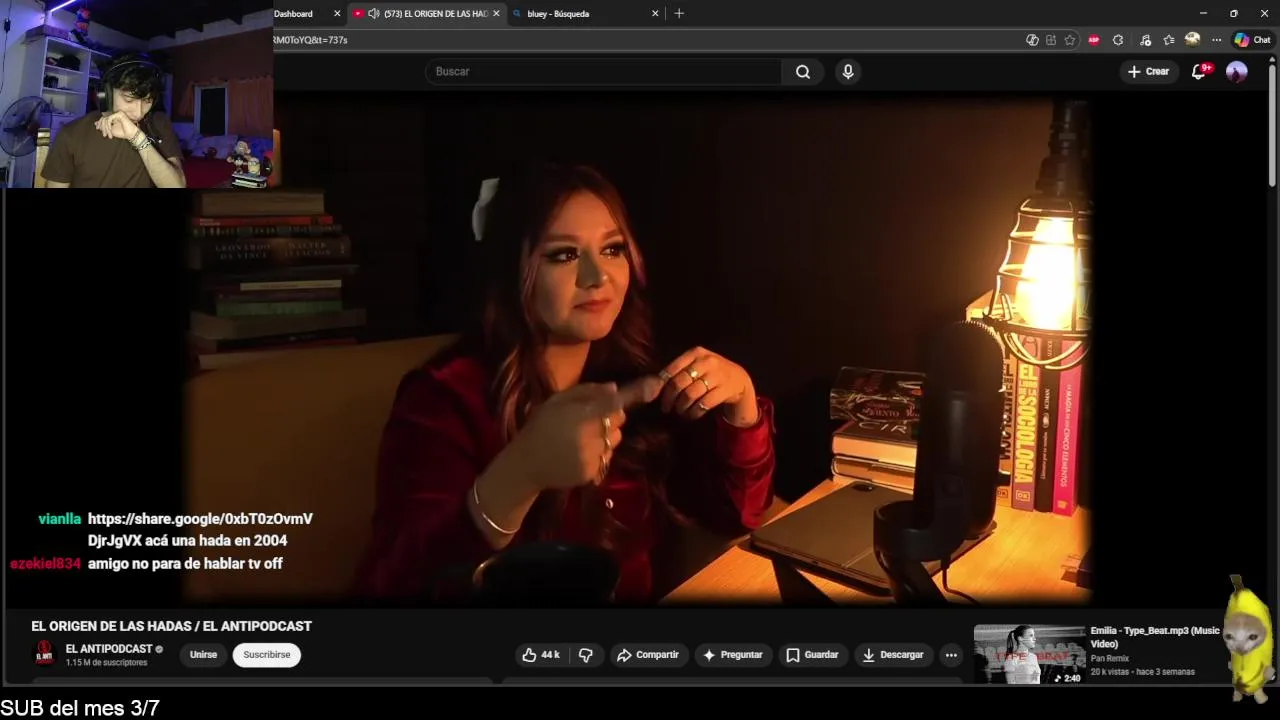Open a new browser tab

(x=679, y=14)
